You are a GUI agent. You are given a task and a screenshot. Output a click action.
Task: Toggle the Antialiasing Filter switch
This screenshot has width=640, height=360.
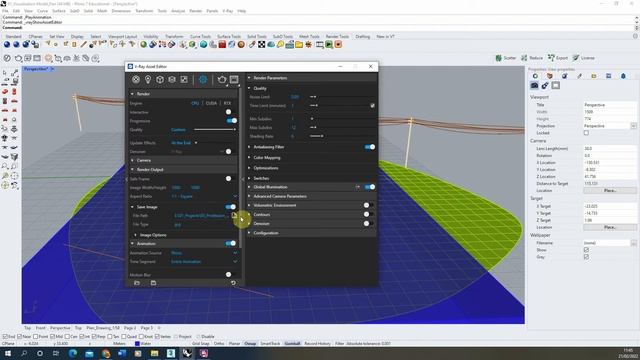click(370, 147)
